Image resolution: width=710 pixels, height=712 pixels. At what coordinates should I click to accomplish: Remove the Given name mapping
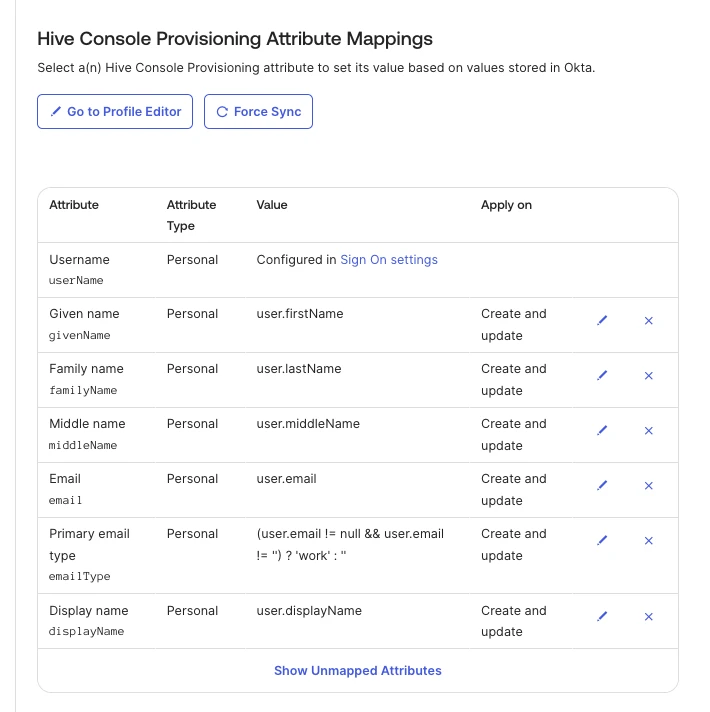pyautogui.click(x=649, y=321)
